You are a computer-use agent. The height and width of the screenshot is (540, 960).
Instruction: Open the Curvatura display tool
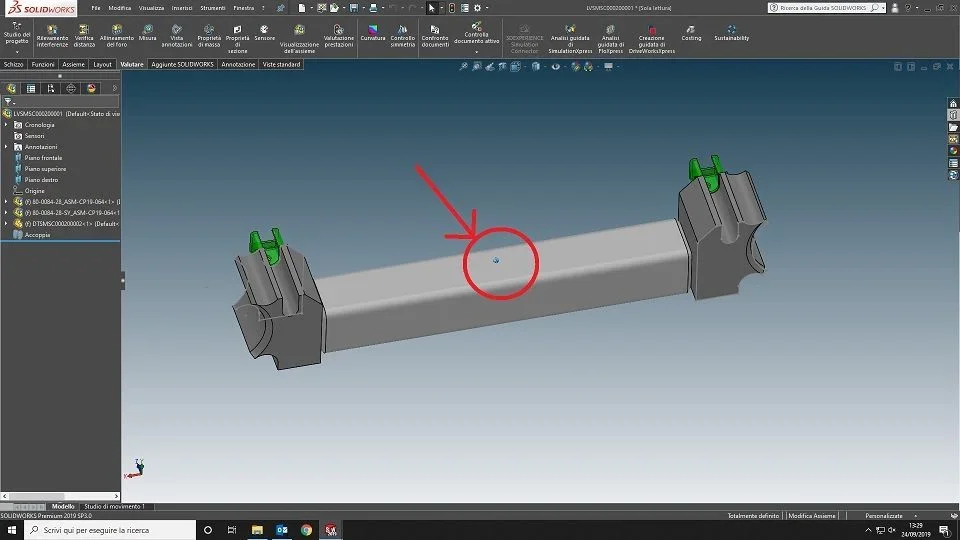(372, 33)
